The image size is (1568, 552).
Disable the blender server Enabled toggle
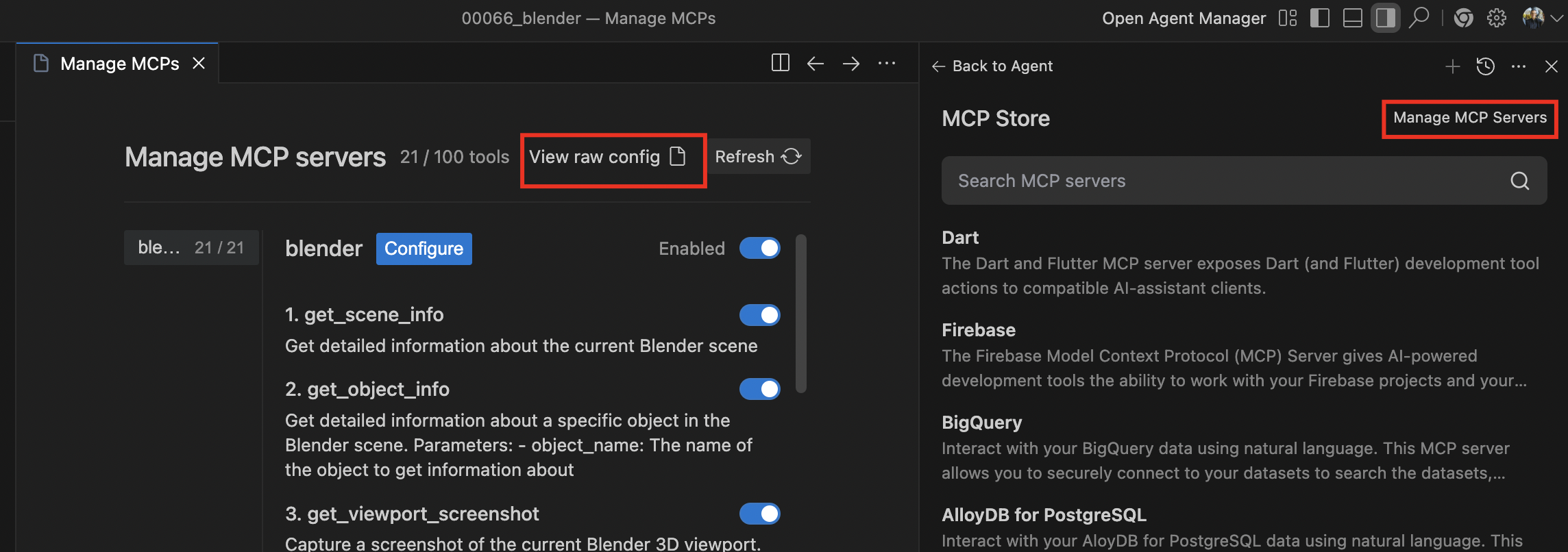(759, 248)
